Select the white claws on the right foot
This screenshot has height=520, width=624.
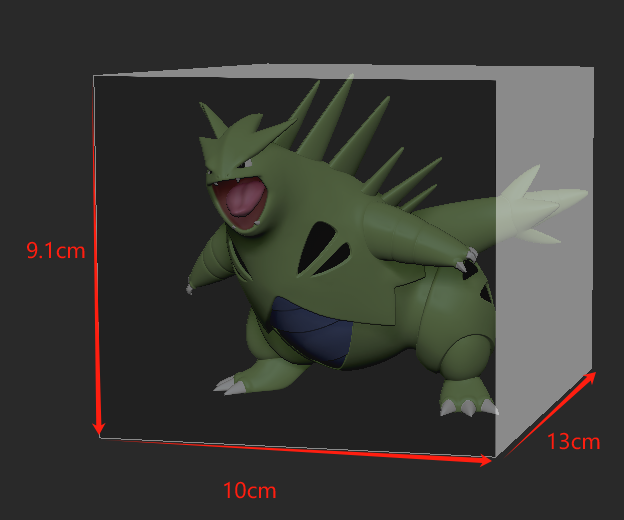pos(466,407)
